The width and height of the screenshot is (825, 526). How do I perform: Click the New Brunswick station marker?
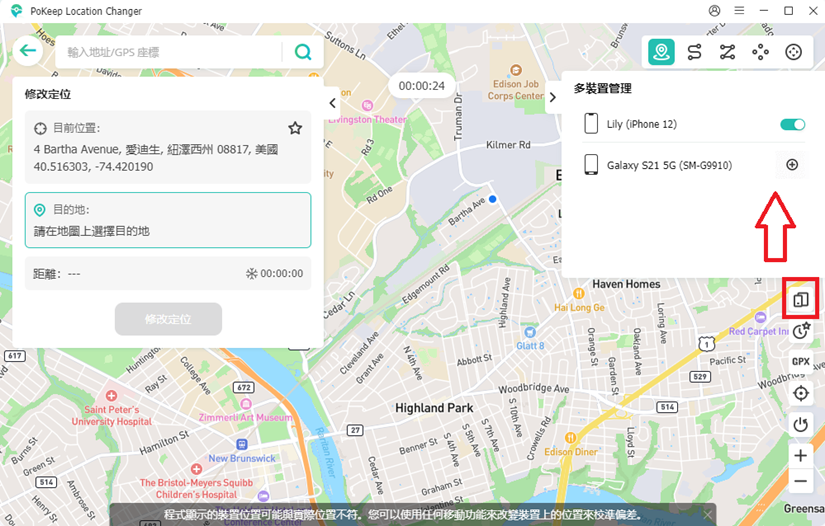click(242, 444)
